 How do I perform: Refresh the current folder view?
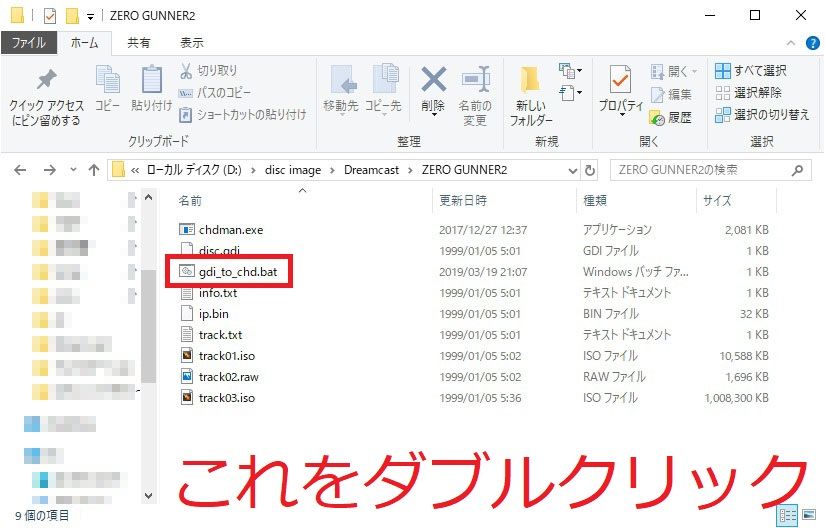point(590,170)
